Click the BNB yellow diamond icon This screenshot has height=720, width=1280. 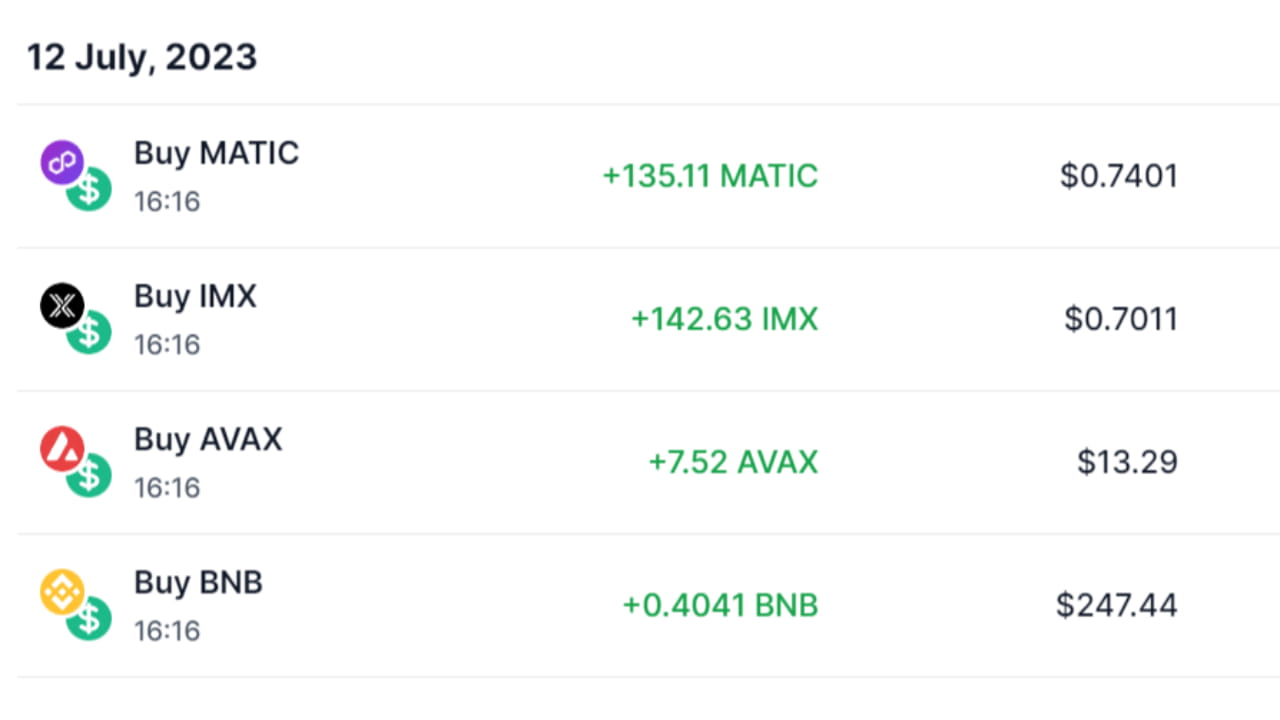point(62,589)
